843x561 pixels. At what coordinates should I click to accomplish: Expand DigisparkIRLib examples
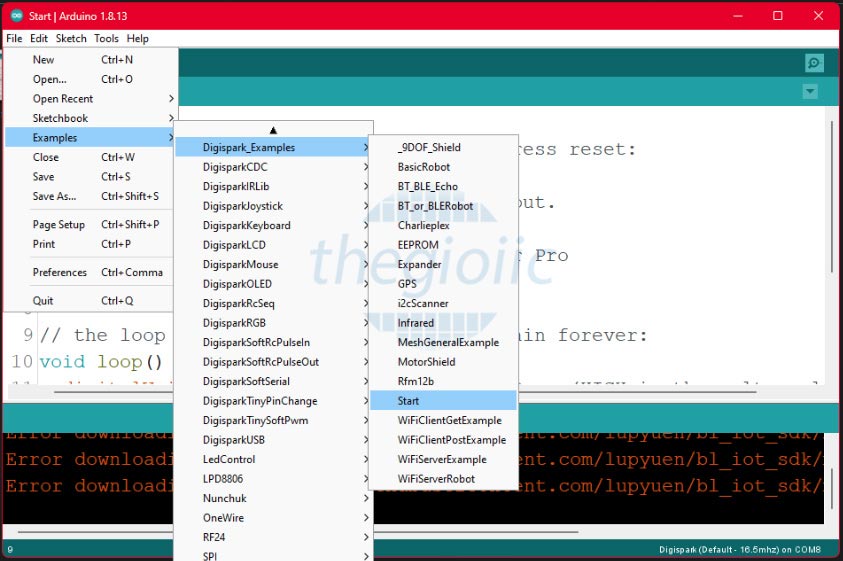[x=273, y=186]
